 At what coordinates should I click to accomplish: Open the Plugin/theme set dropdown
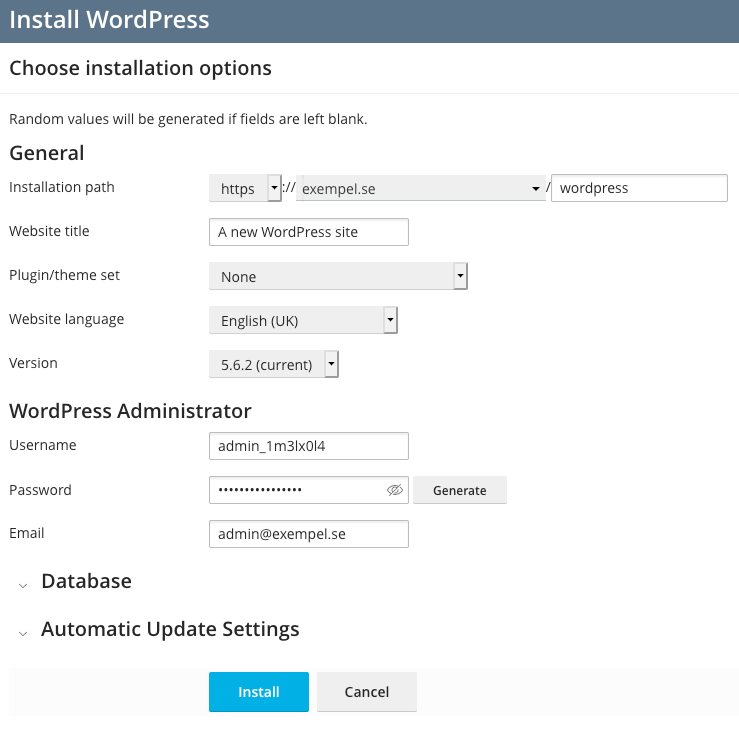[x=338, y=276]
